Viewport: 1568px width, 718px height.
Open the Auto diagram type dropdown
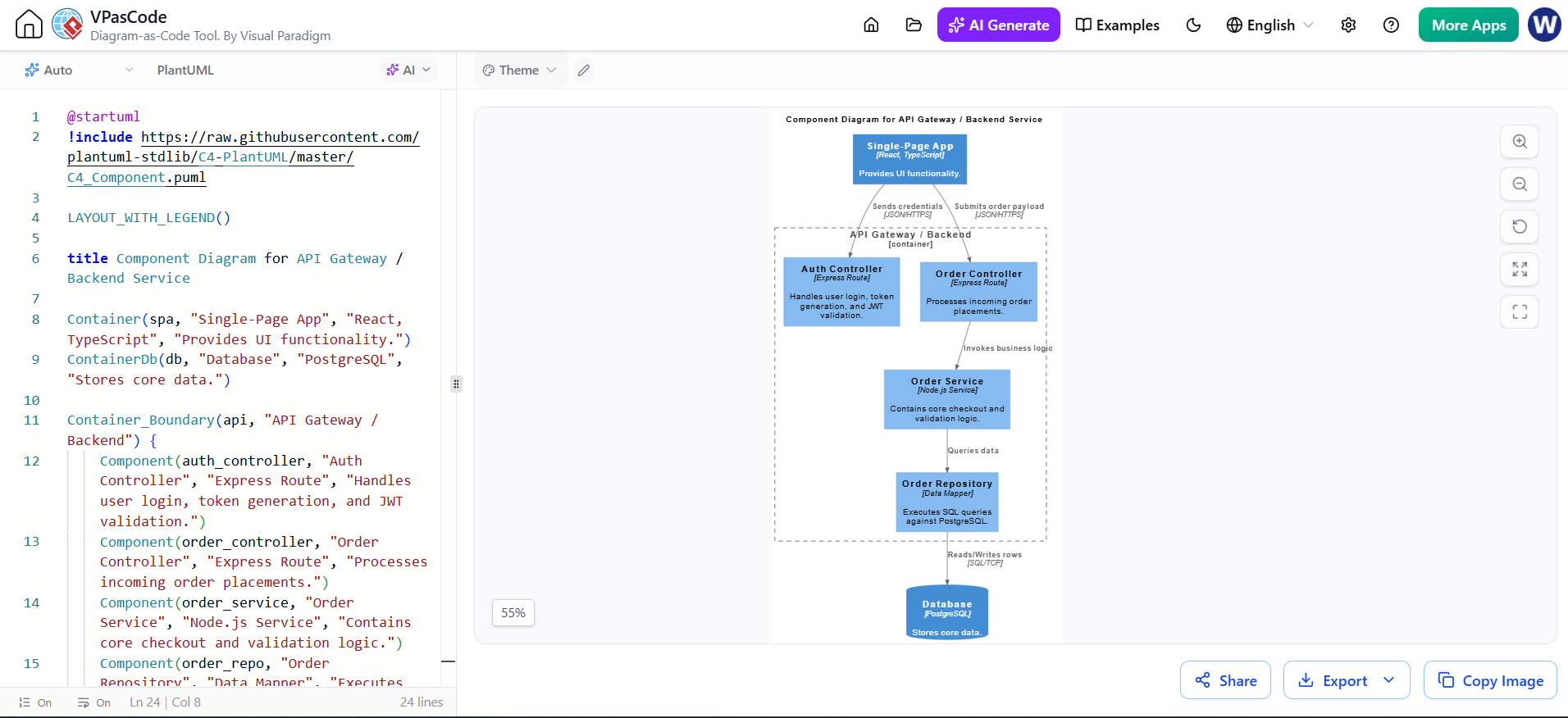78,70
